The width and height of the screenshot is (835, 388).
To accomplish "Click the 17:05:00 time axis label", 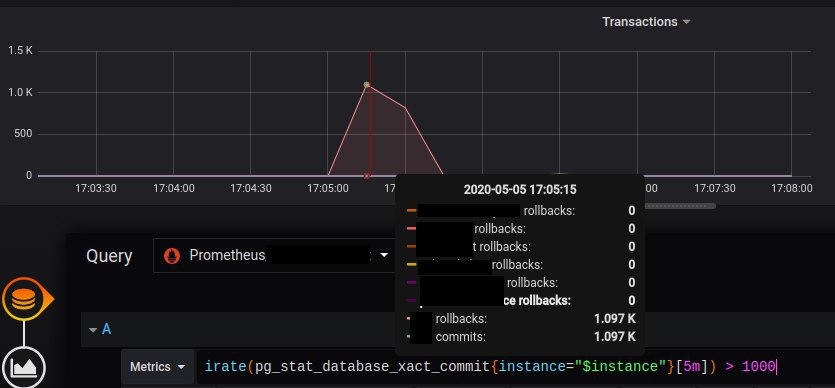I will tap(328, 188).
